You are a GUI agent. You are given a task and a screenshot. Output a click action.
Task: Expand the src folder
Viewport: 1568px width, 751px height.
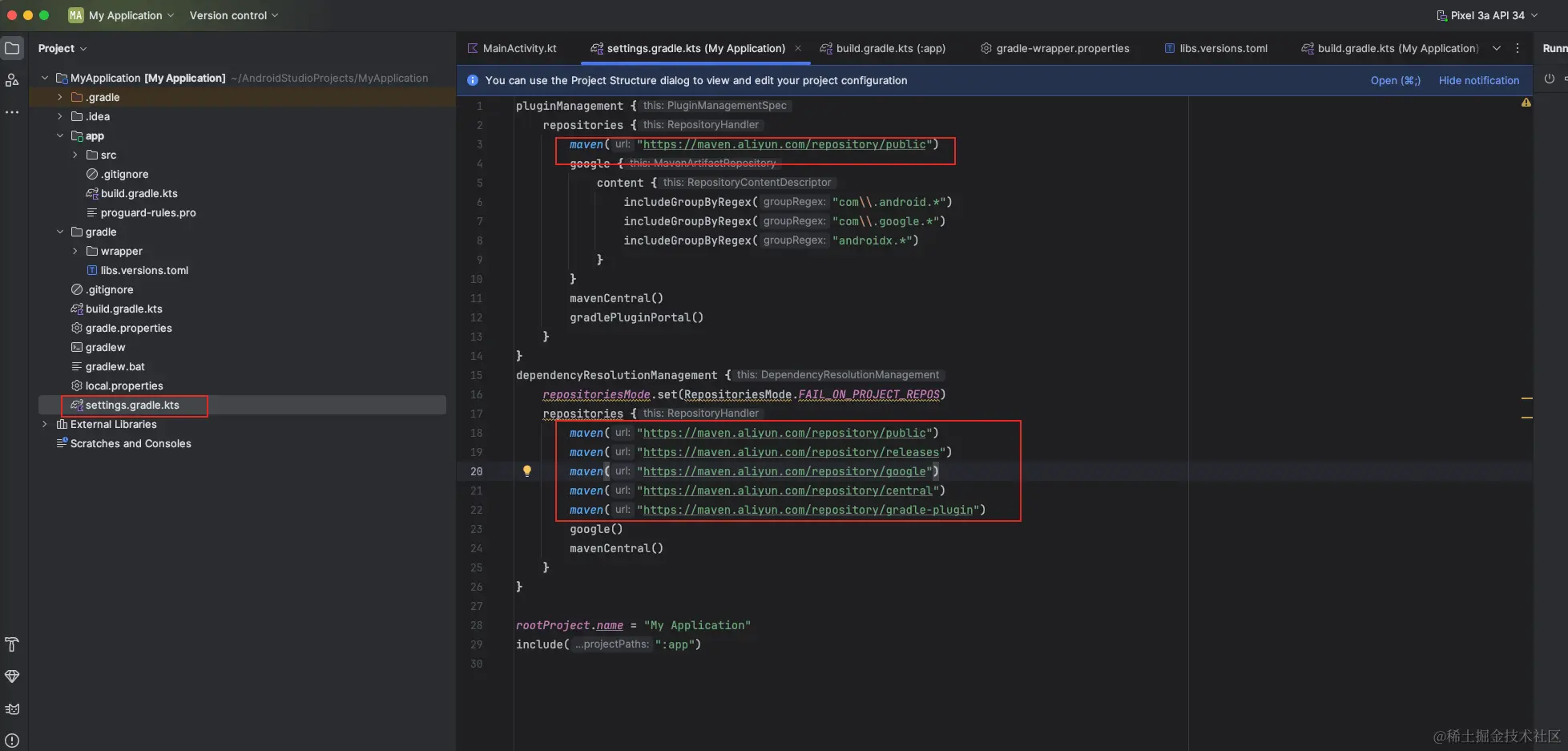click(x=75, y=155)
